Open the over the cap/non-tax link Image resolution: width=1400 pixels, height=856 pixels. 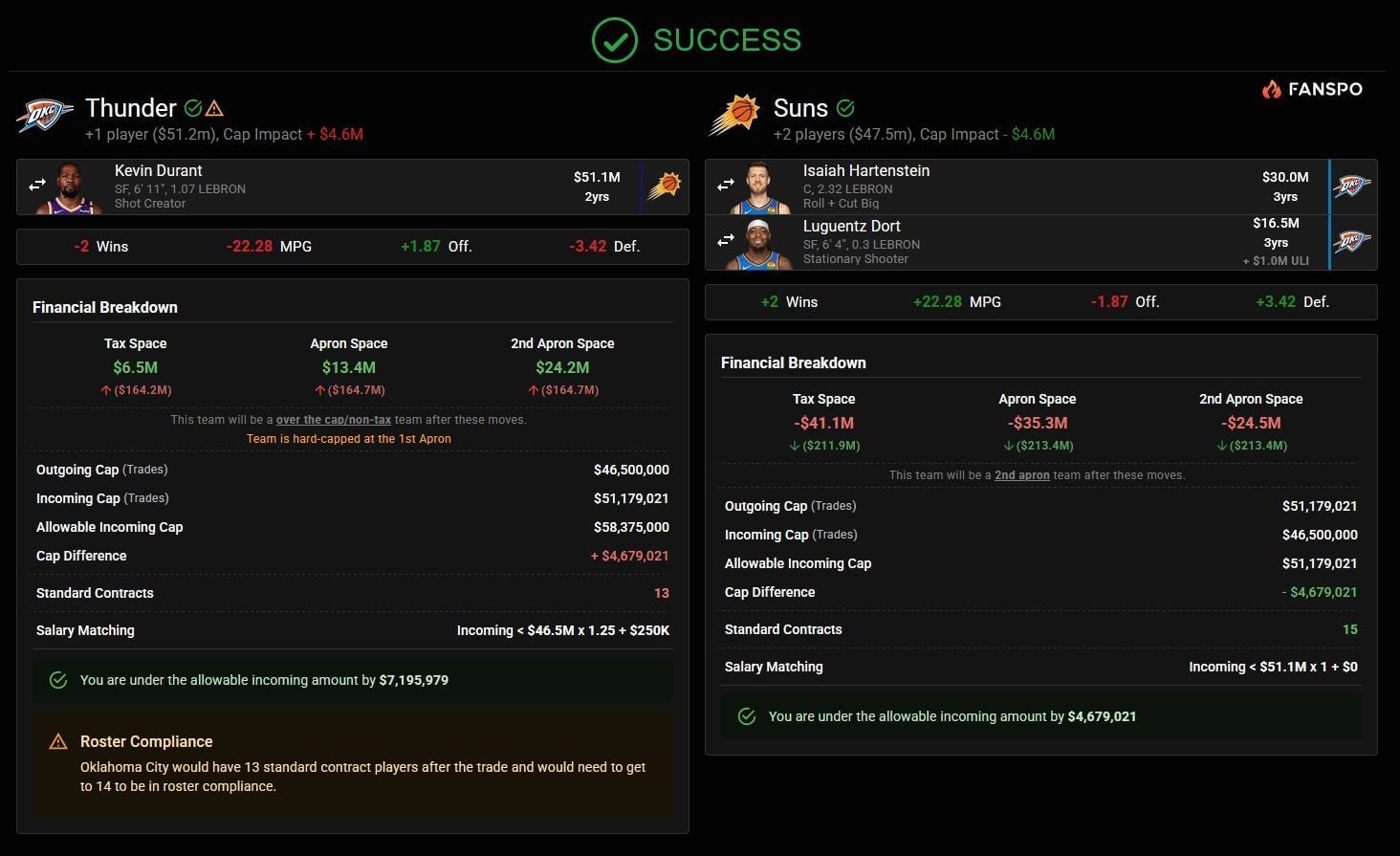[x=333, y=420]
